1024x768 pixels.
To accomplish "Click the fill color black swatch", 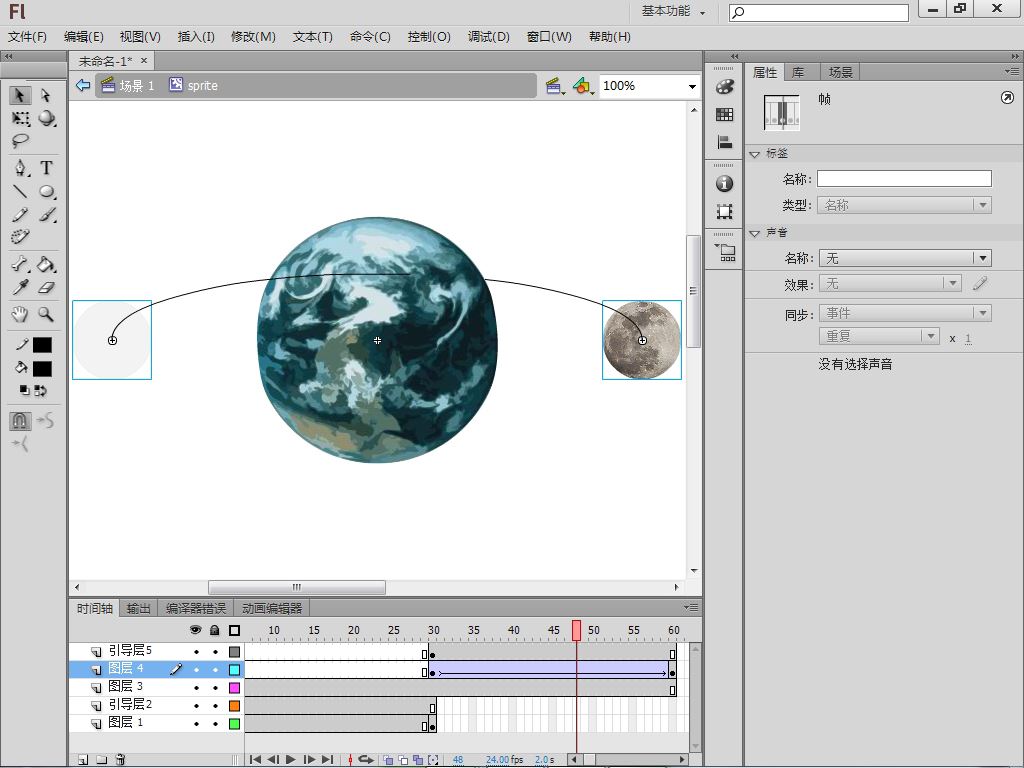I will click(42, 368).
